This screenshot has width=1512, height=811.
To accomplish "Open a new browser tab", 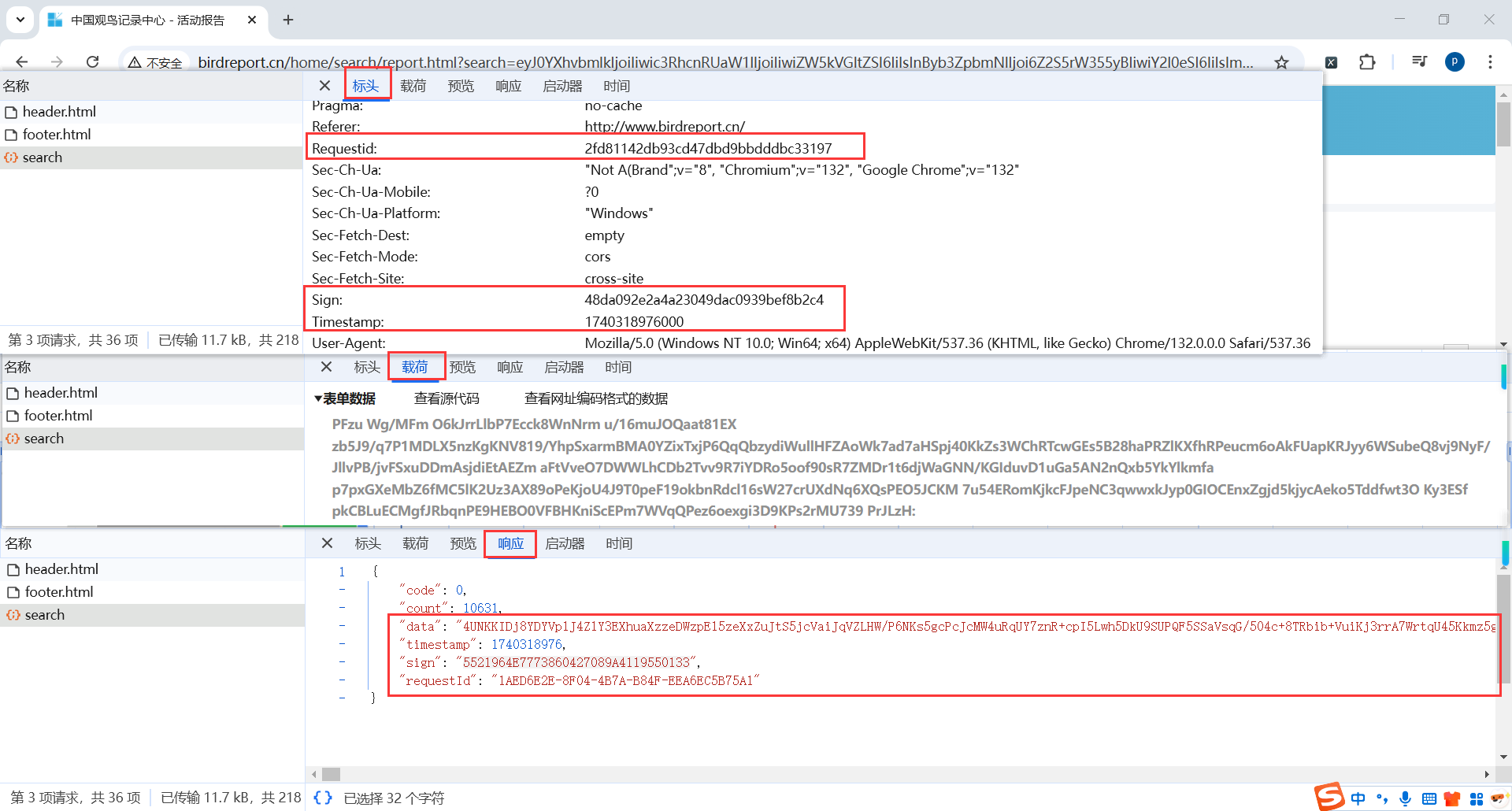I will click(x=288, y=20).
